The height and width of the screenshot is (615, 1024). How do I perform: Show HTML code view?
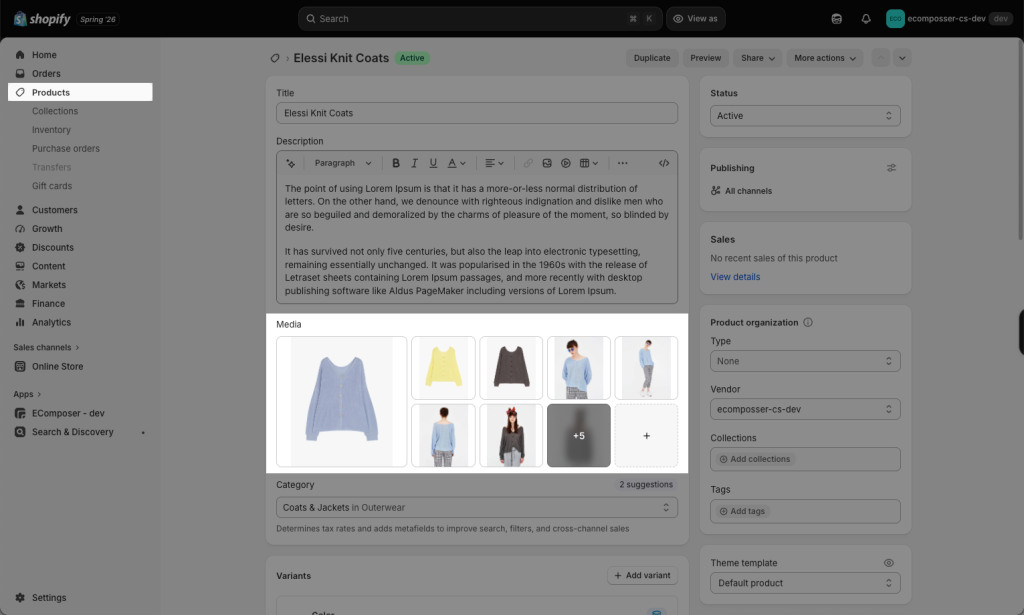(664, 163)
